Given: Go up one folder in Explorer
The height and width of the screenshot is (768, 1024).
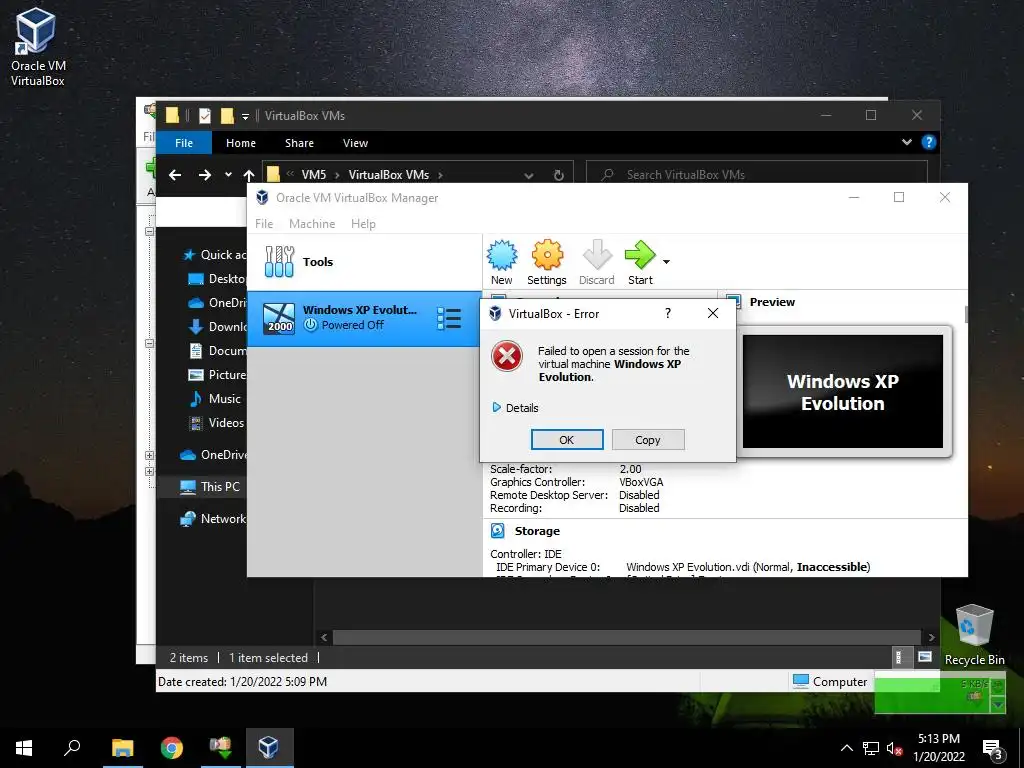Looking at the screenshot, I should 249,174.
